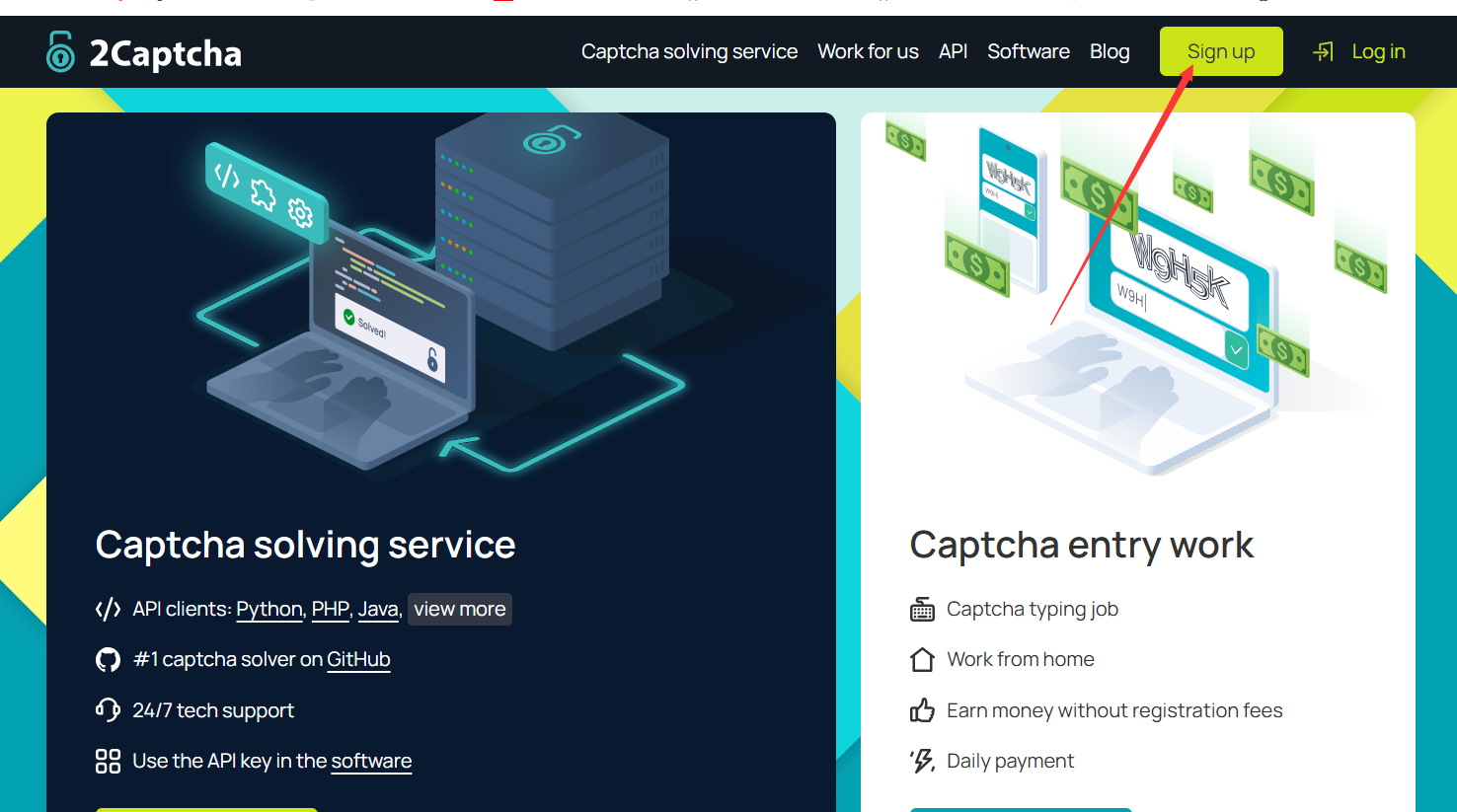The height and width of the screenshot is (812, 1457).
Task: Open the Python API client link
Action: pyautogui.click(x=268, y=610)
